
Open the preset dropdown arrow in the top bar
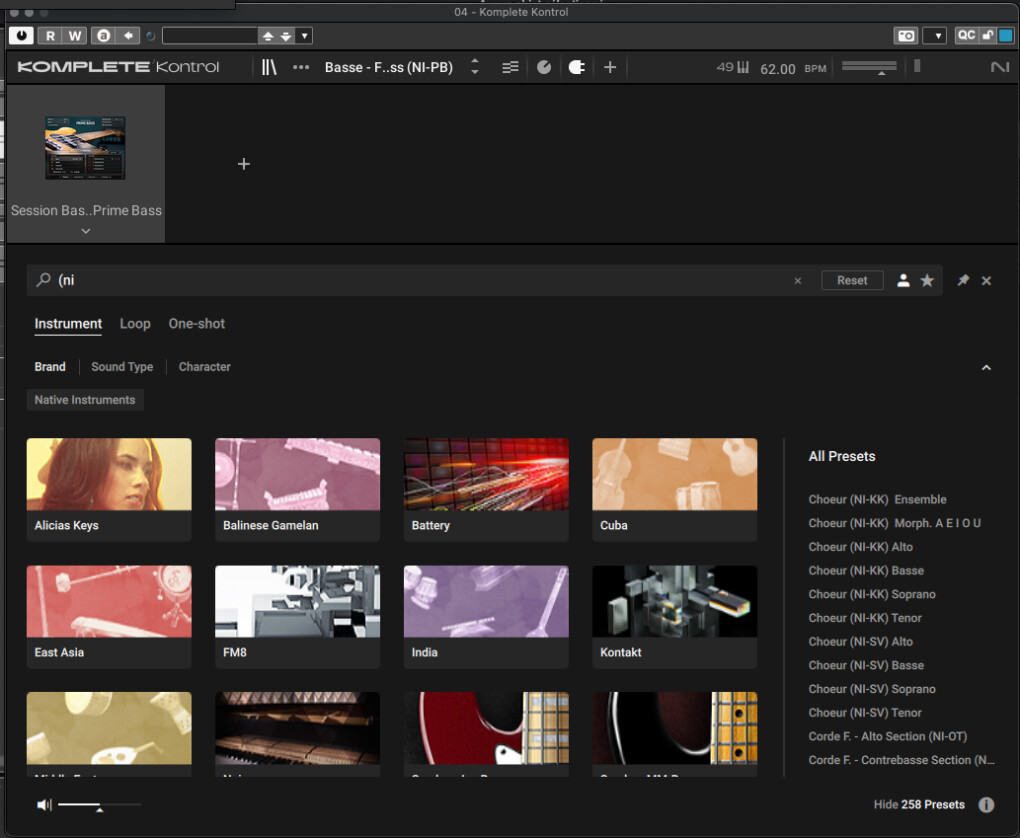coord(304,36)
